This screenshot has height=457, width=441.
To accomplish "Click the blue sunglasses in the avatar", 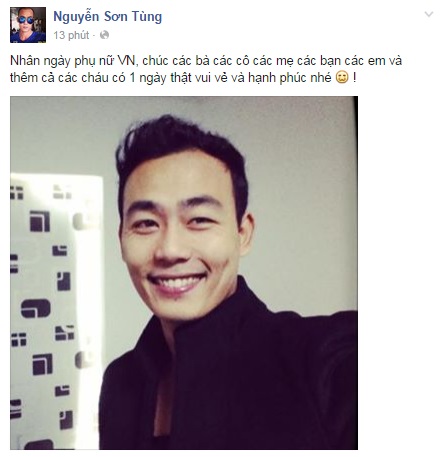I will [x=26, y=20].
